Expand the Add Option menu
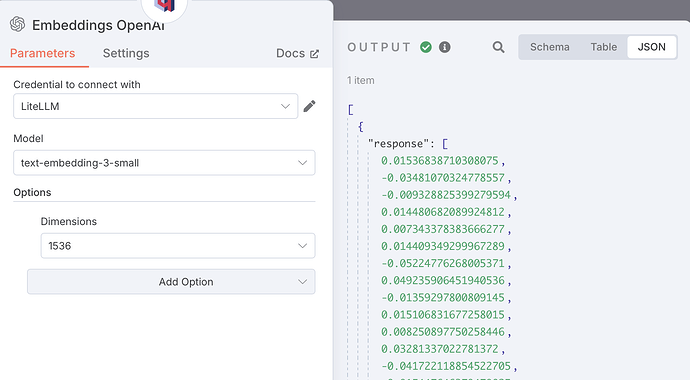The image size is (690, 380). 171,281
